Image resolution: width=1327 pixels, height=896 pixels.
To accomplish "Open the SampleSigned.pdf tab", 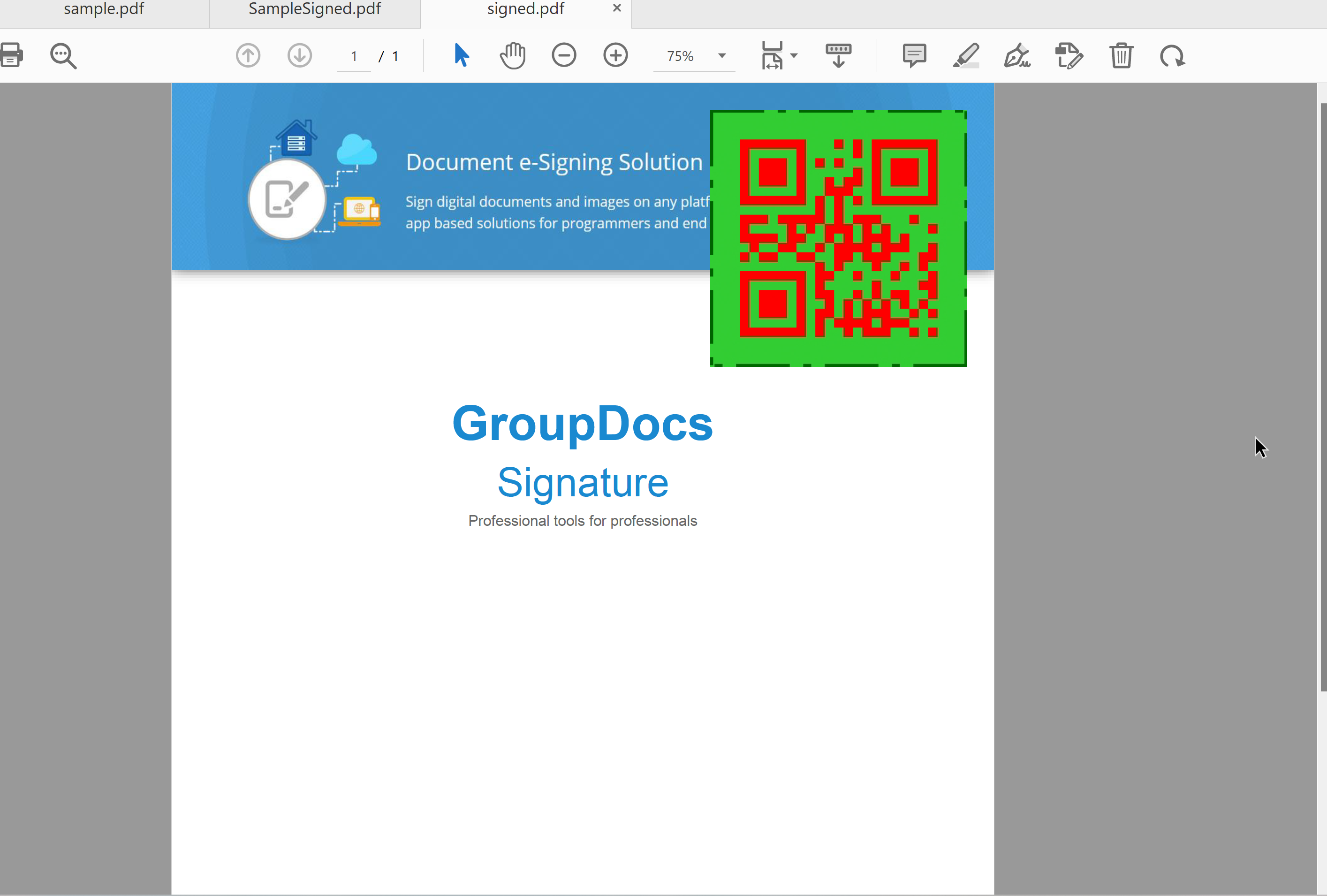I will tap(315, 9).
